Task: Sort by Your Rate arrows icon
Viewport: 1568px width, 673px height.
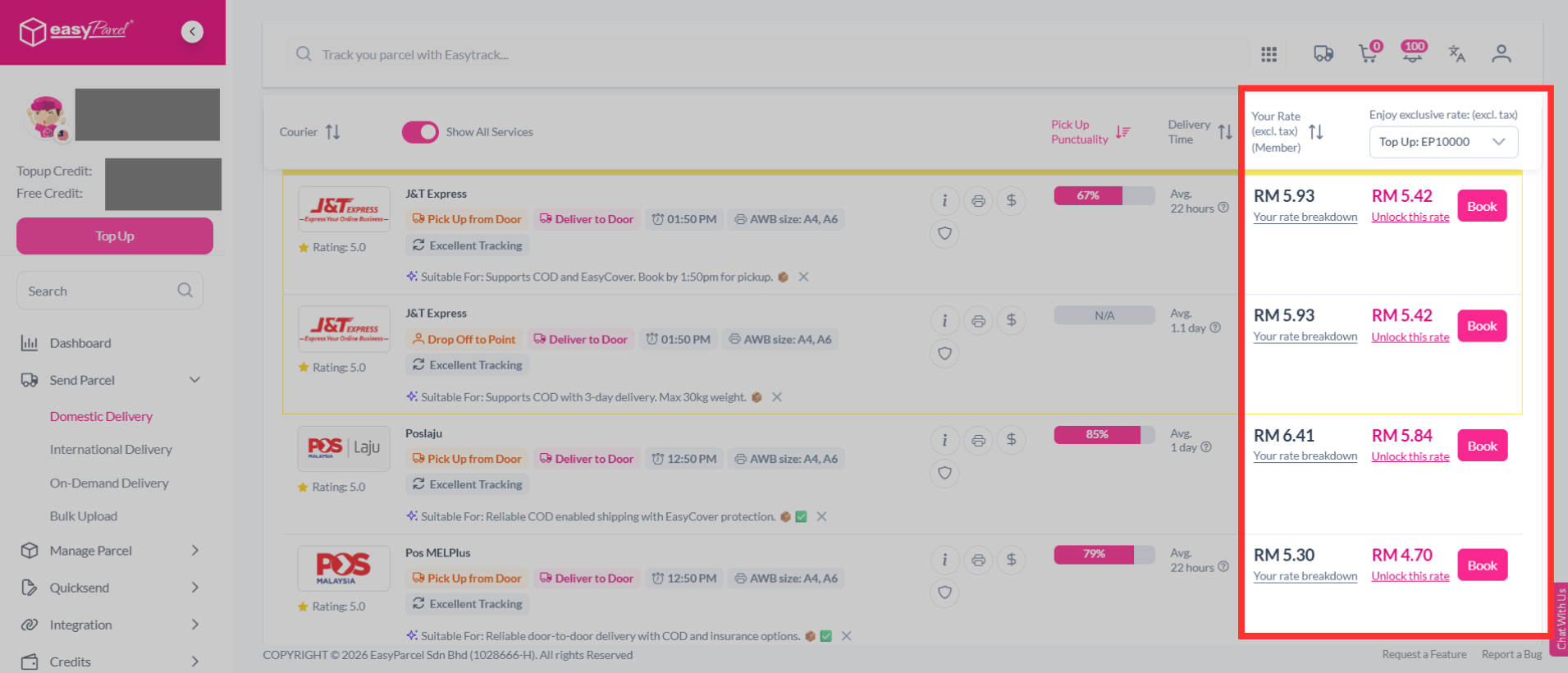Action: (x=1316, y=132)
